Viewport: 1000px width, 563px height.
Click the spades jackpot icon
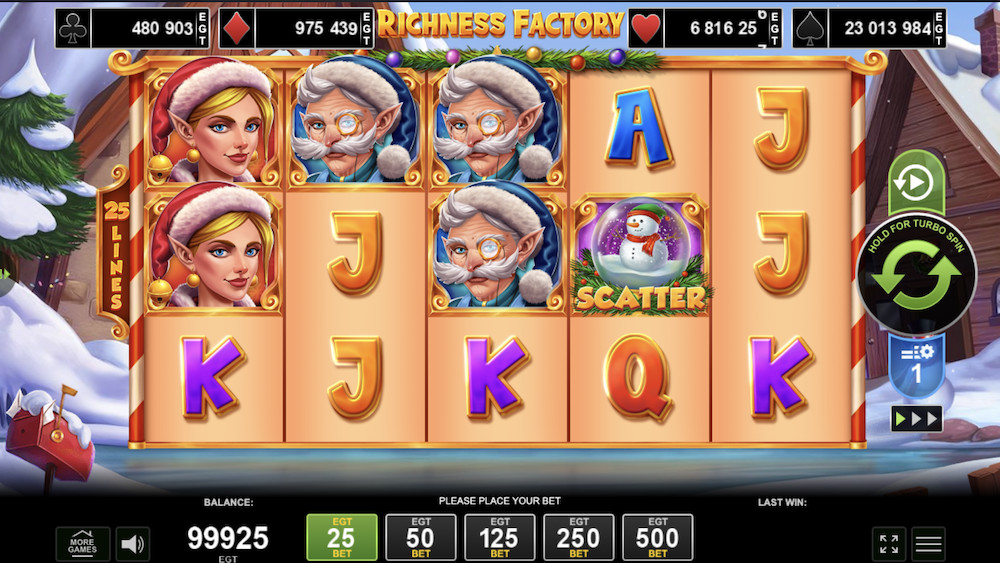pyautogui.click(x=810, y=28)
